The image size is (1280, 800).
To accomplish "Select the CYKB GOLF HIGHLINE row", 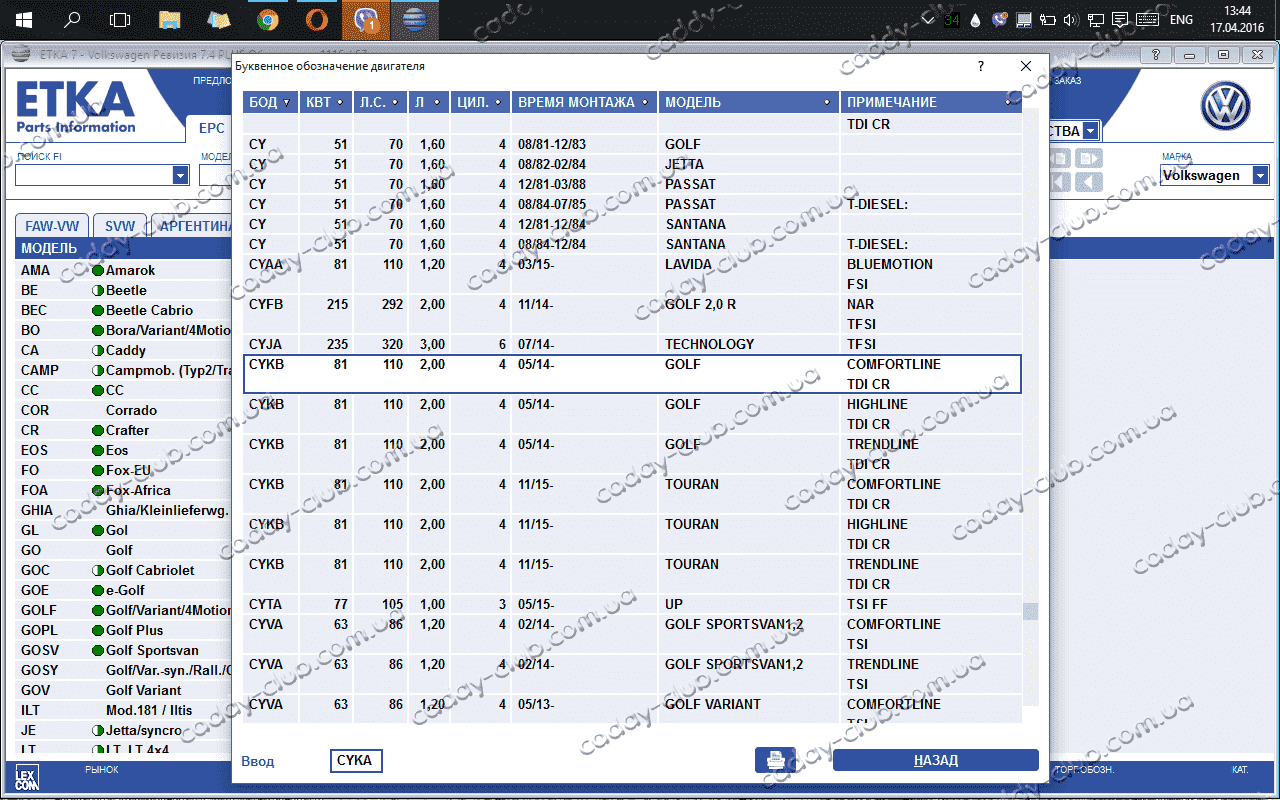I will pyautogui.click(x=632, y=414).
